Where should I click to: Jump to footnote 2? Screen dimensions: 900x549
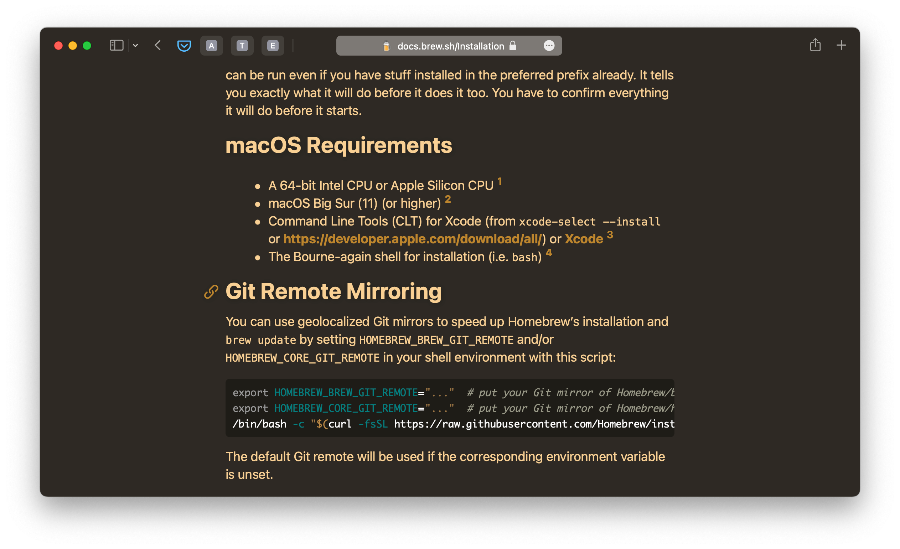[x=448, y=199]
